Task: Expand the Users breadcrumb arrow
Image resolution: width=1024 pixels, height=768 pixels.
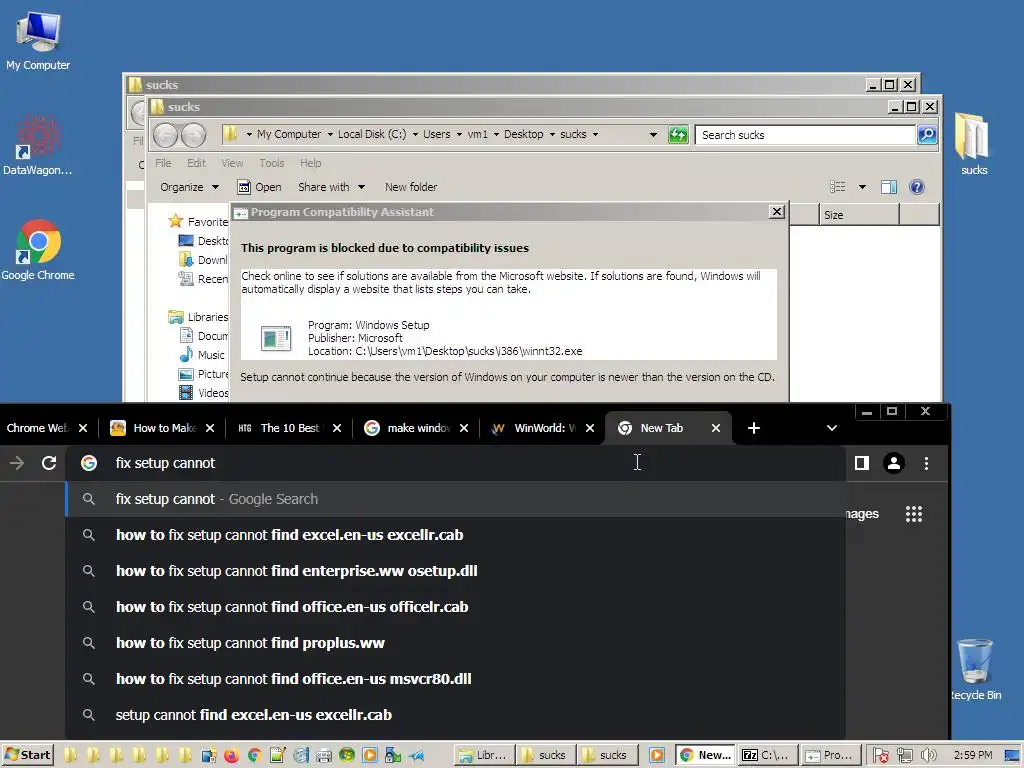Action: pyautogui.click(x=459, y=135)
